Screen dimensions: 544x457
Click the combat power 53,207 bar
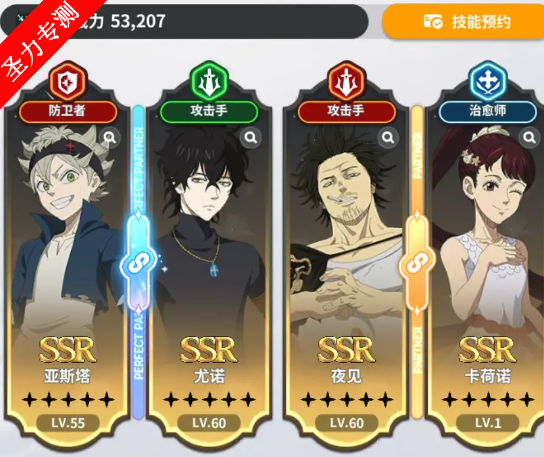tap(184, 22)
